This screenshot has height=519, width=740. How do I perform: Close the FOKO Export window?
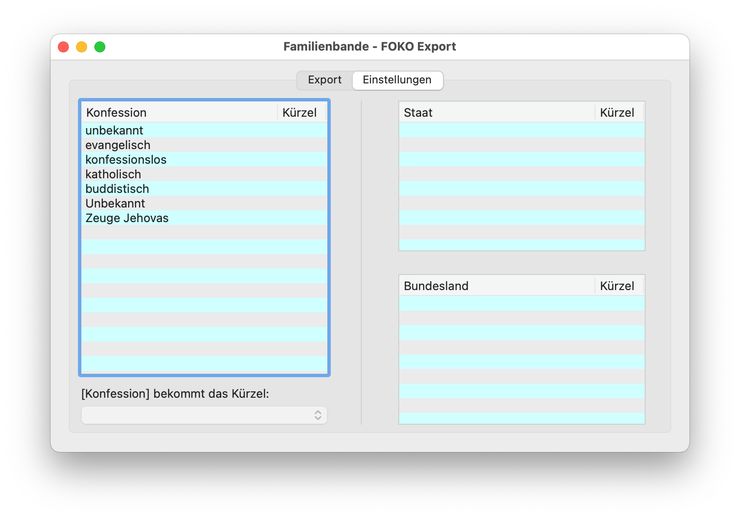pyautogui.click(x=64, y=47)
